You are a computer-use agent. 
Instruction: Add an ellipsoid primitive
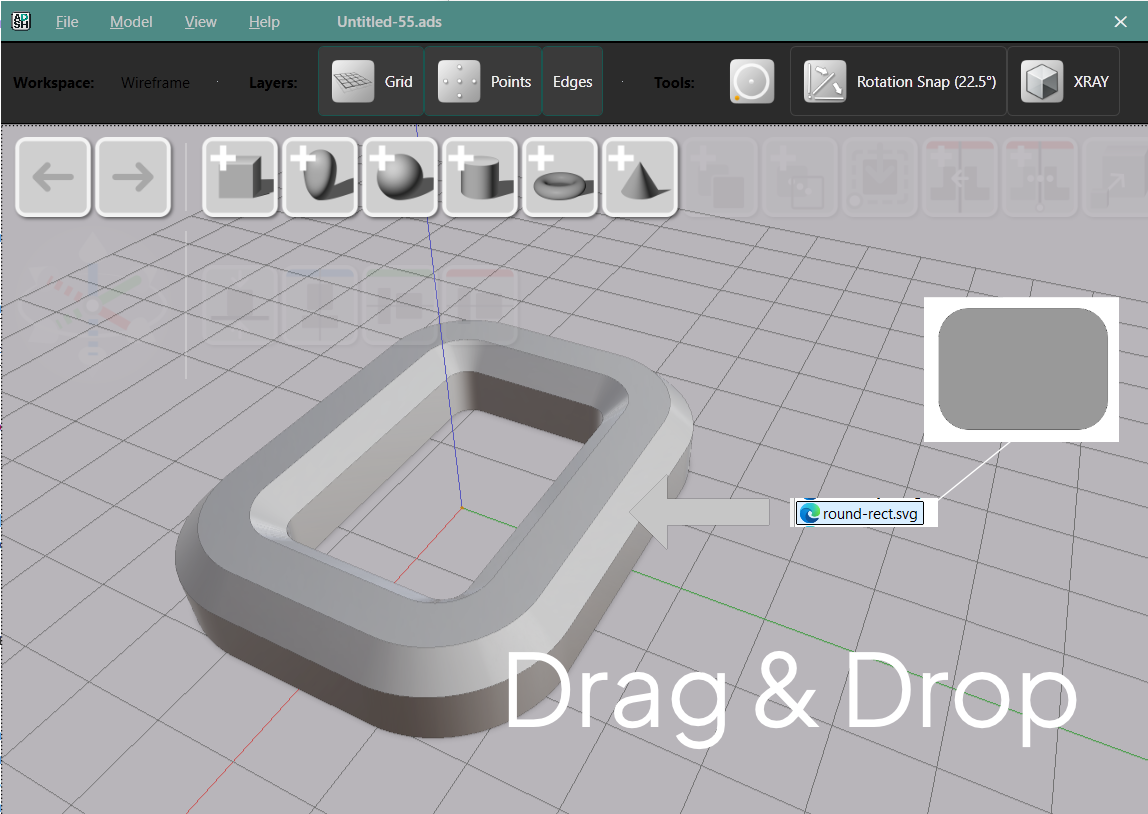319,177
